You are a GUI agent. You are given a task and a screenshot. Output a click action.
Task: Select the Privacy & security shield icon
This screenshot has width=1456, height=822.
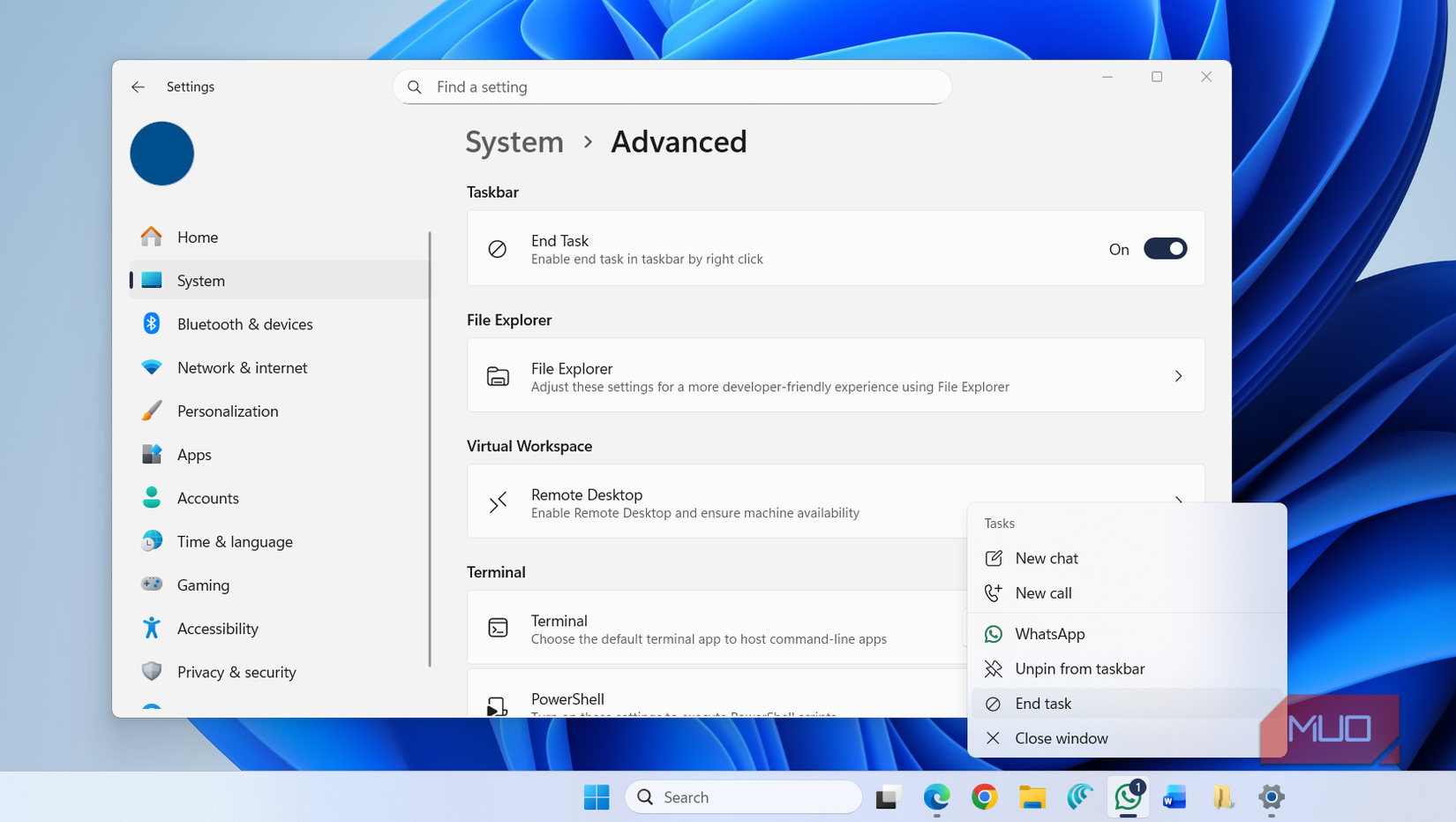click(152, 671)
